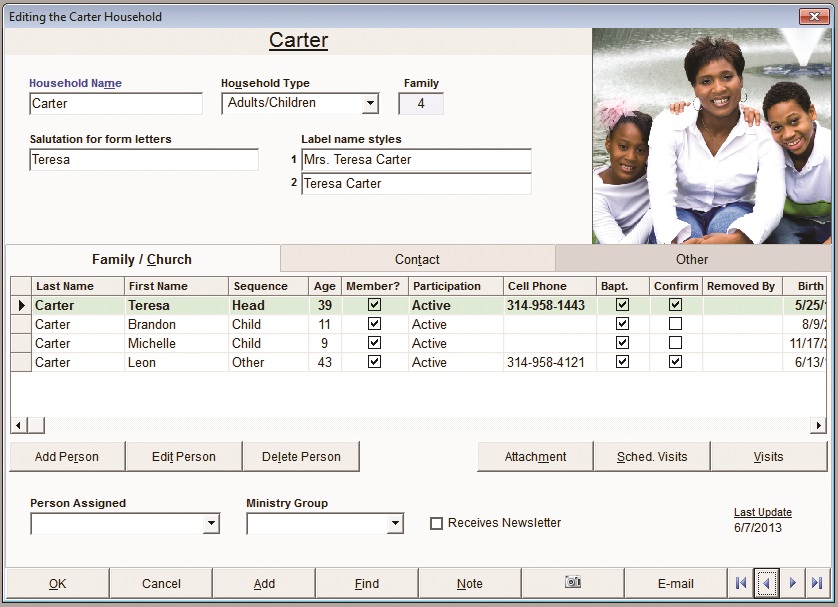Click the Salutation for form letters field
This screenshot has height=607, width=838.
[144, 160]
